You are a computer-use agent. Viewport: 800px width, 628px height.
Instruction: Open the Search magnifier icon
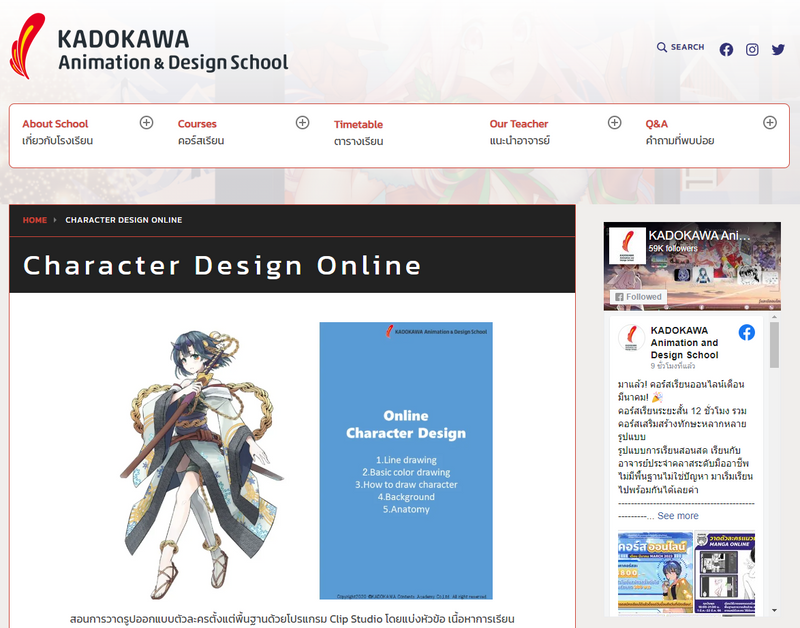[662, 47]
